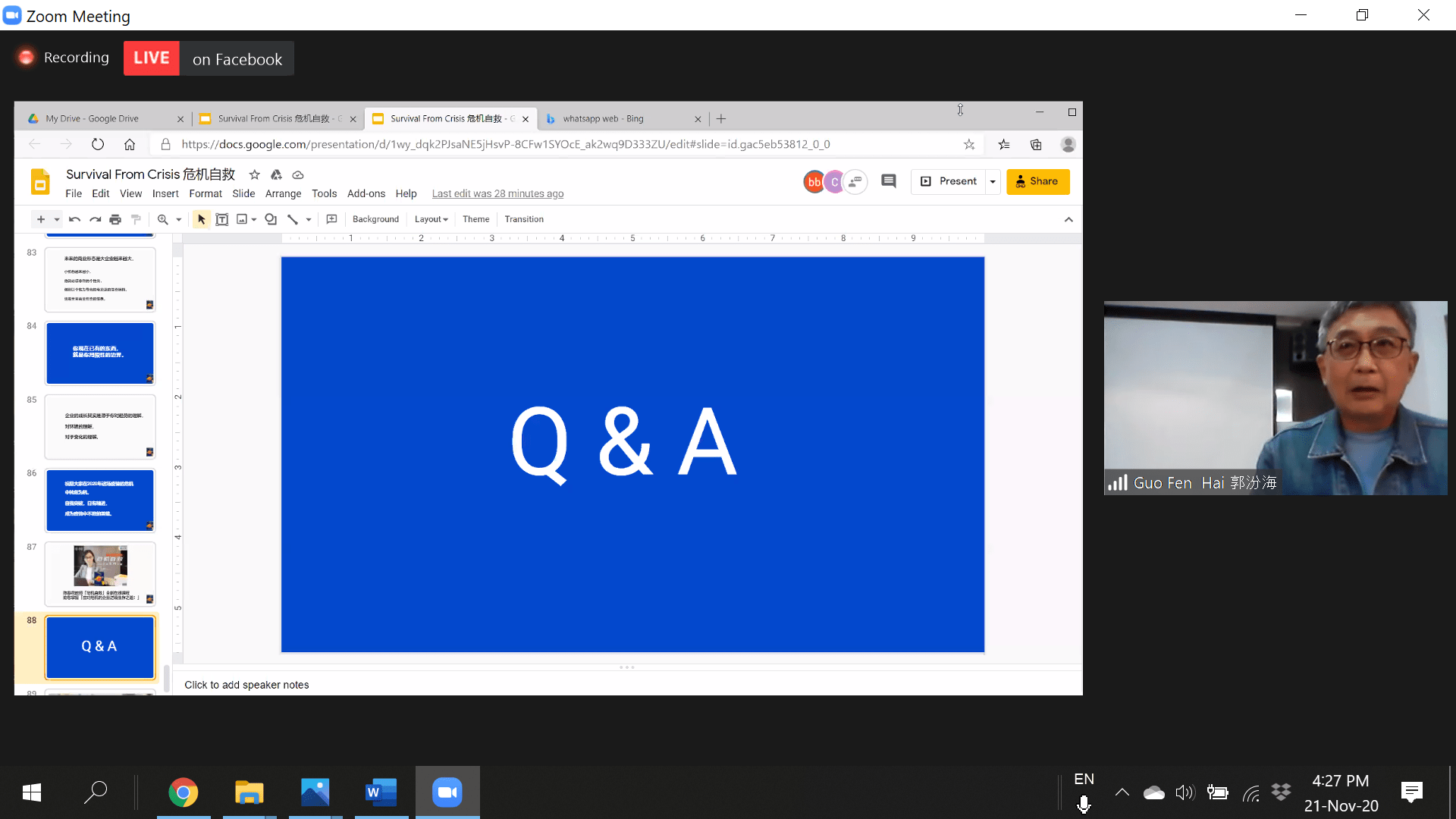Expand the Layout dropdown
Screen dimensions: 1456x819
431,219
